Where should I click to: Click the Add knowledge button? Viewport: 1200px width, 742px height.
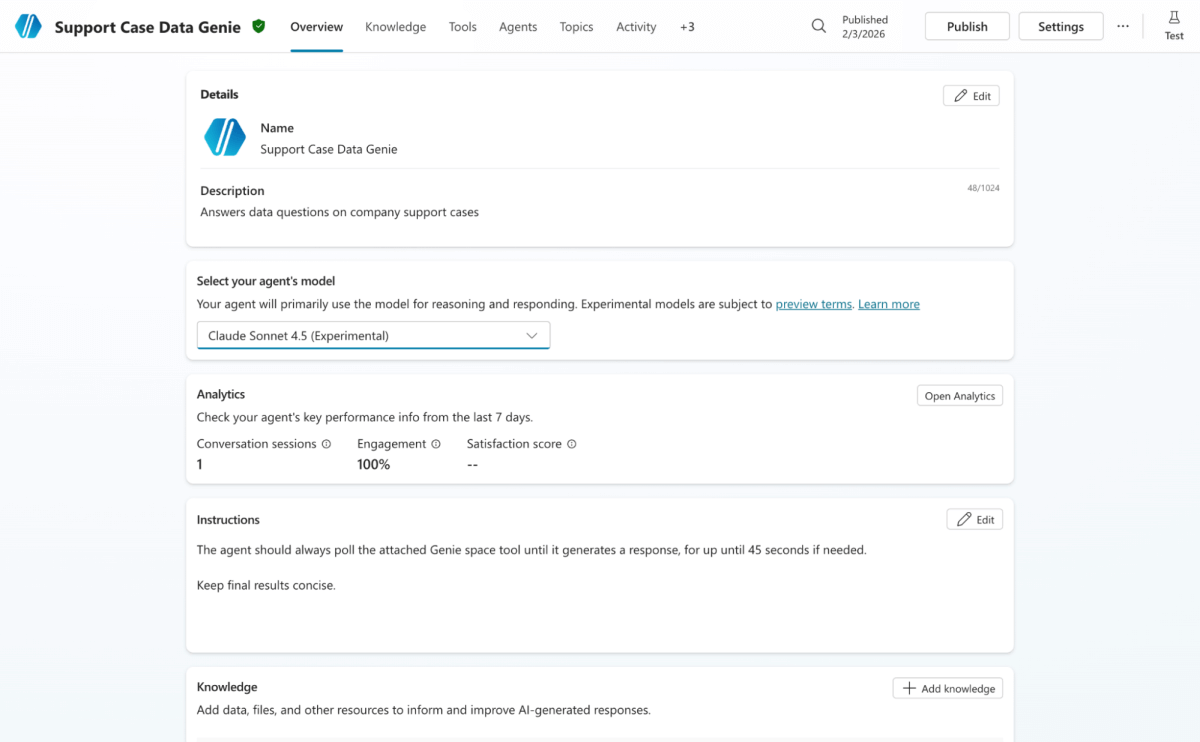947,688
